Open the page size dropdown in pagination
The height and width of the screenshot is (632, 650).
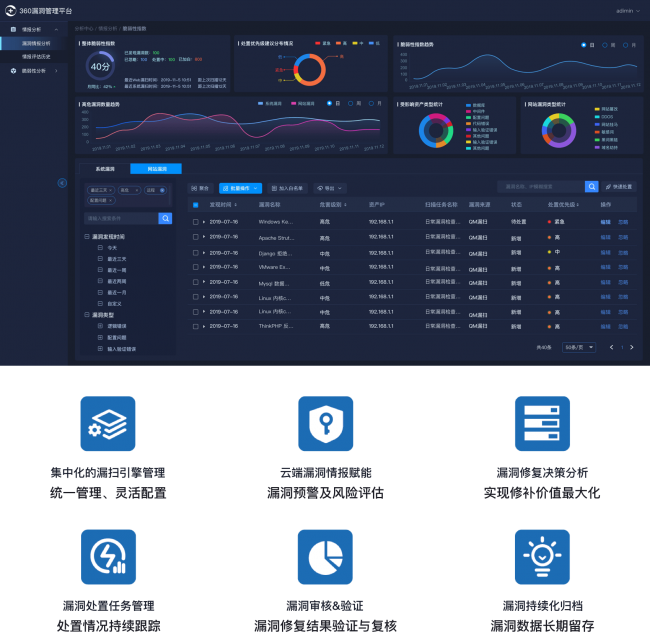click(x=579, y=347)
